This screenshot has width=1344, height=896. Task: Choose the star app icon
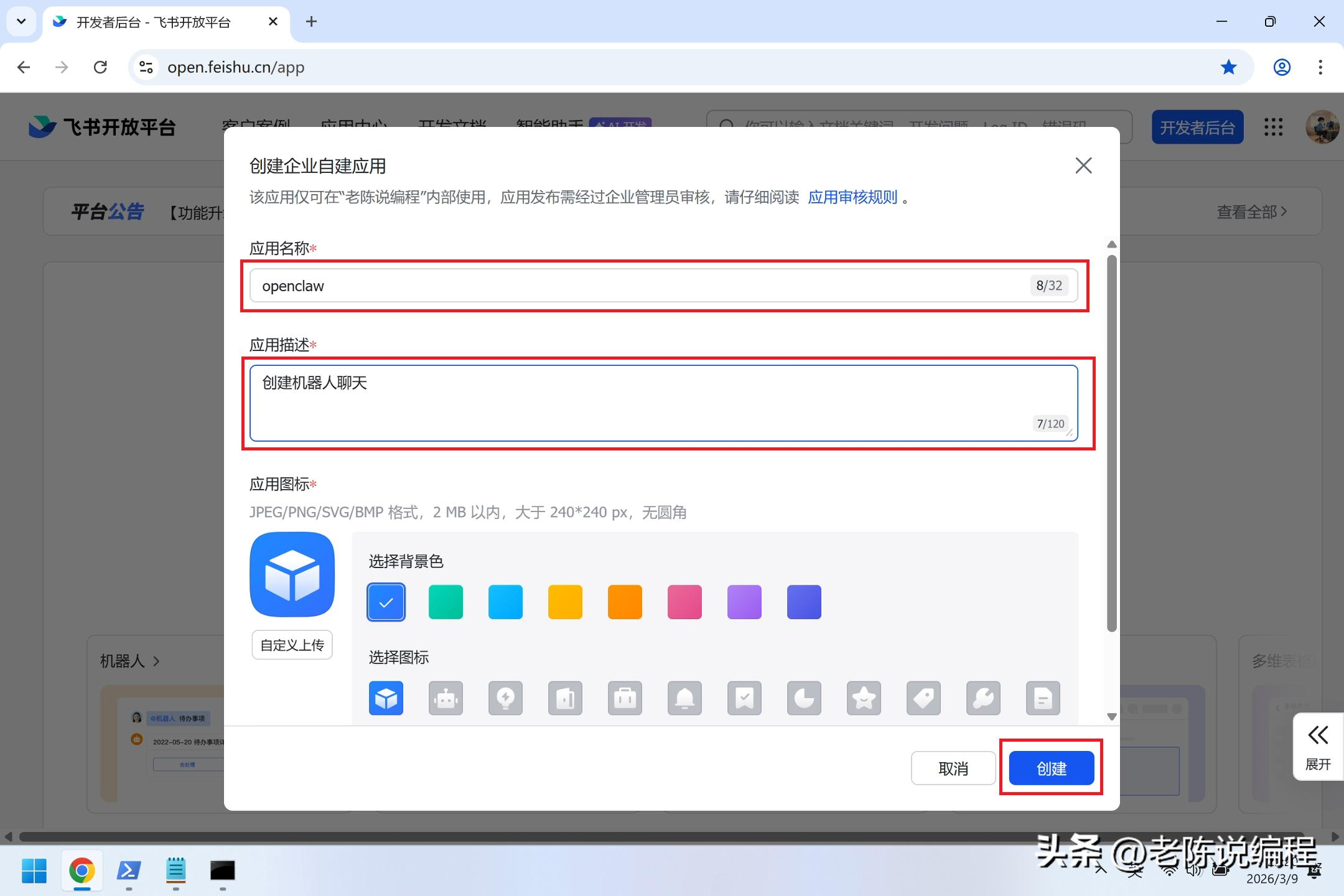(864, 698)
